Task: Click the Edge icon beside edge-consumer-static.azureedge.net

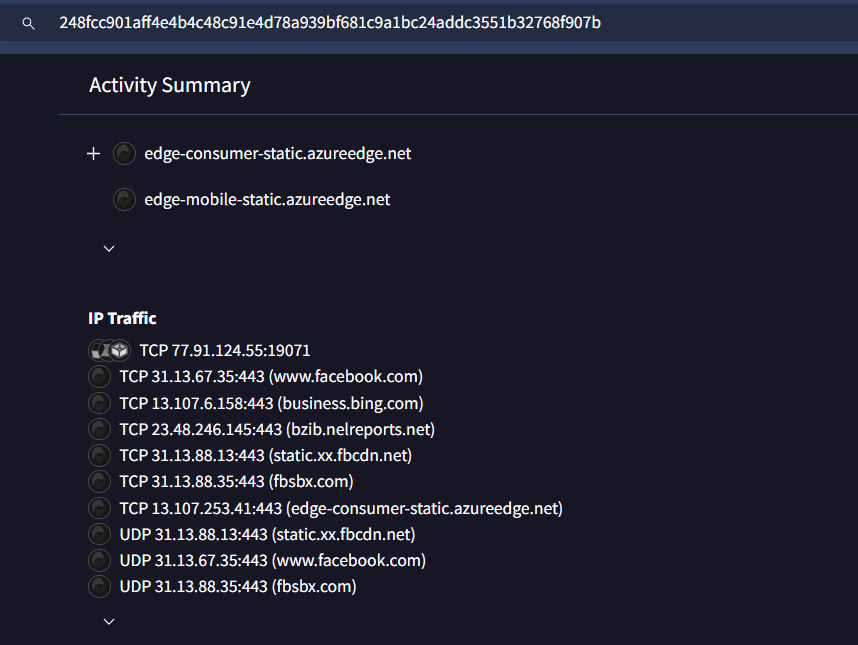Action: [124, 154]
